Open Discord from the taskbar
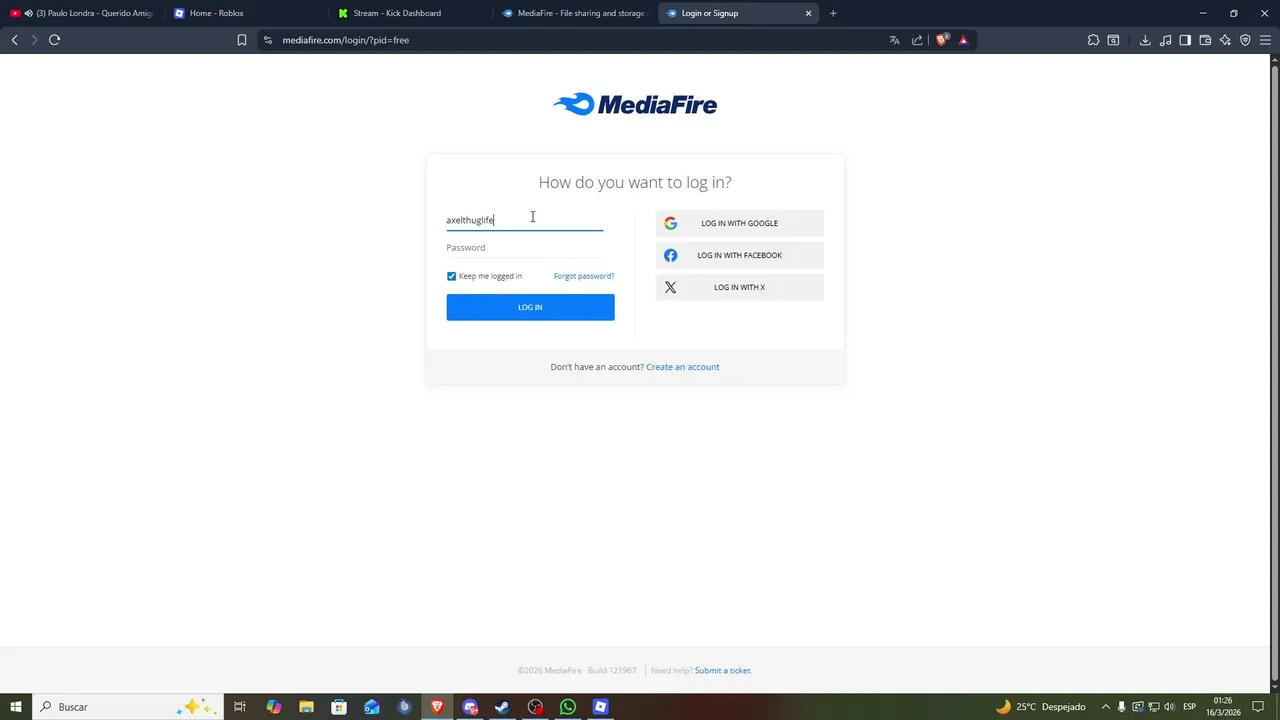Screen dimensions: 1280x720 tap(470, 707)
